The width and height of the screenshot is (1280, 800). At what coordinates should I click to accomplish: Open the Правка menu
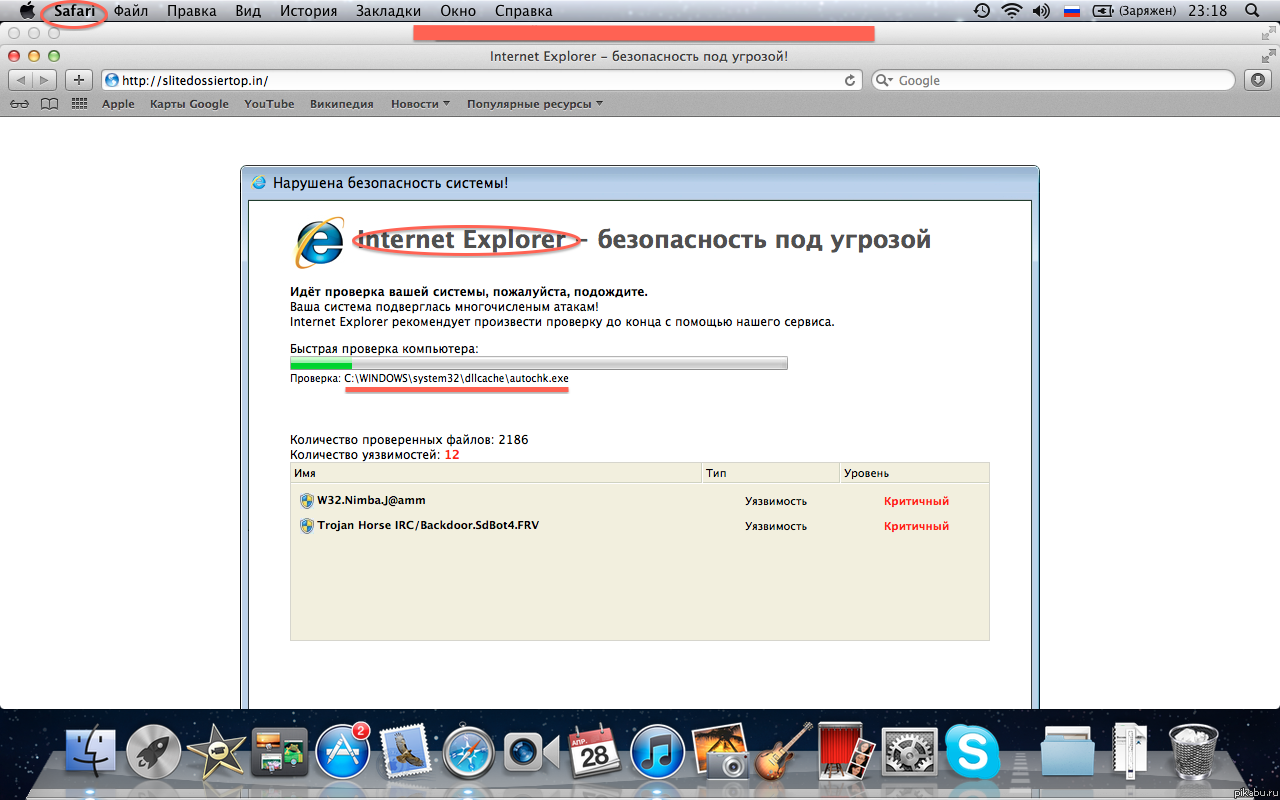tap(192, 11)
